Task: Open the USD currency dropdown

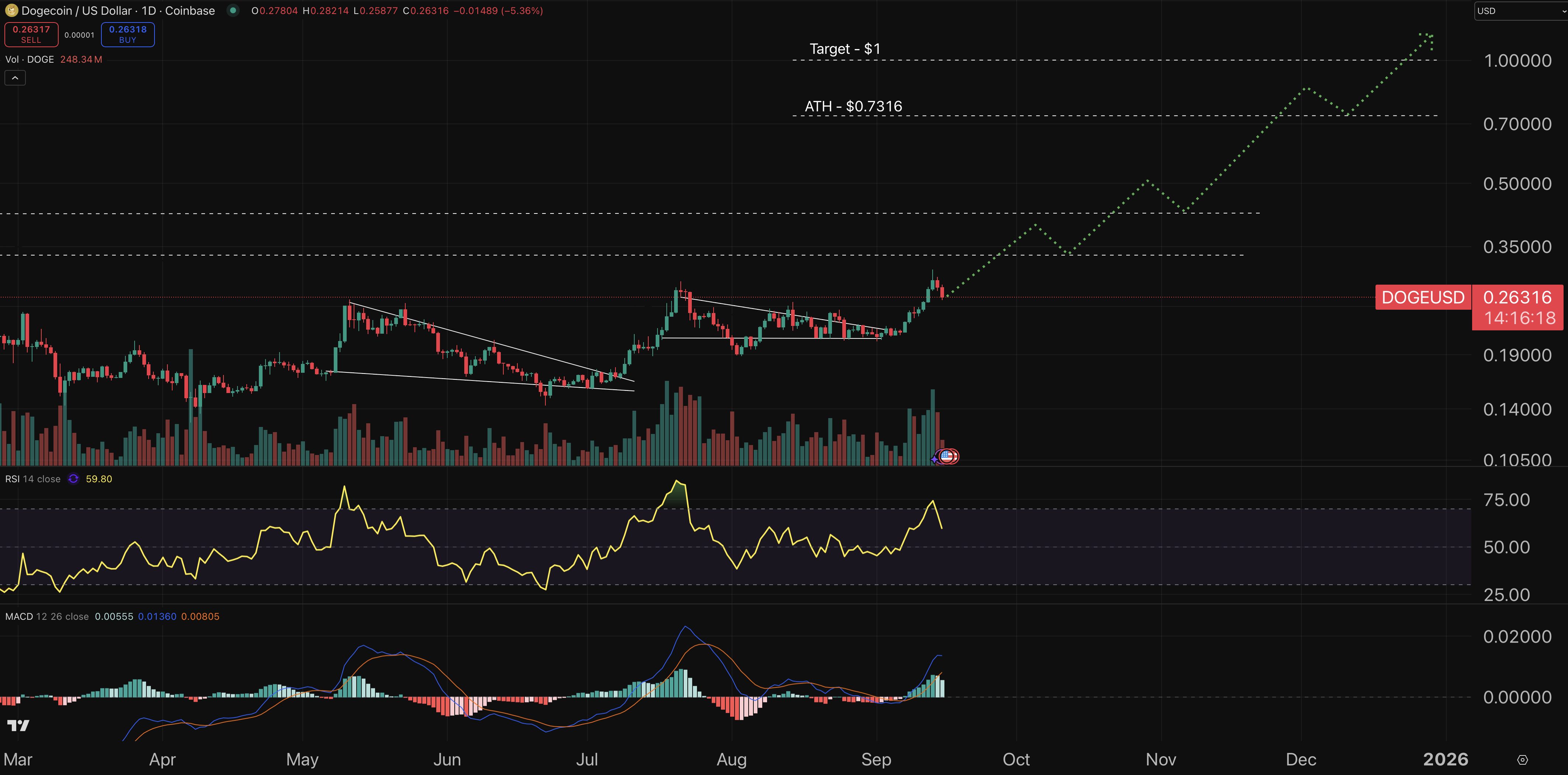Action: (1520, 11)
